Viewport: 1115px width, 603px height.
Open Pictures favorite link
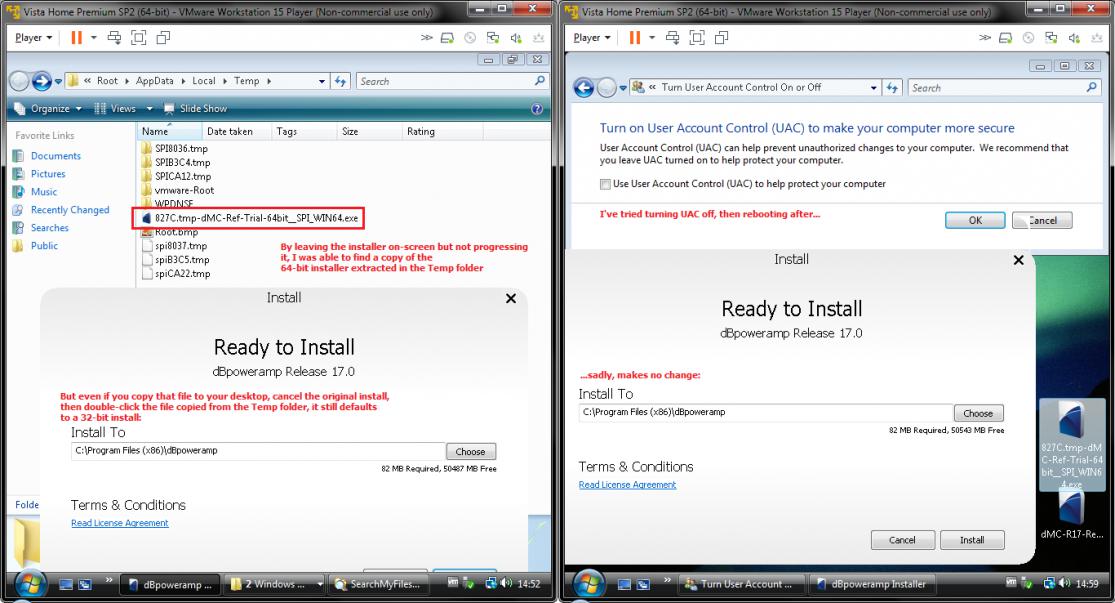click(x=48, y=174)
